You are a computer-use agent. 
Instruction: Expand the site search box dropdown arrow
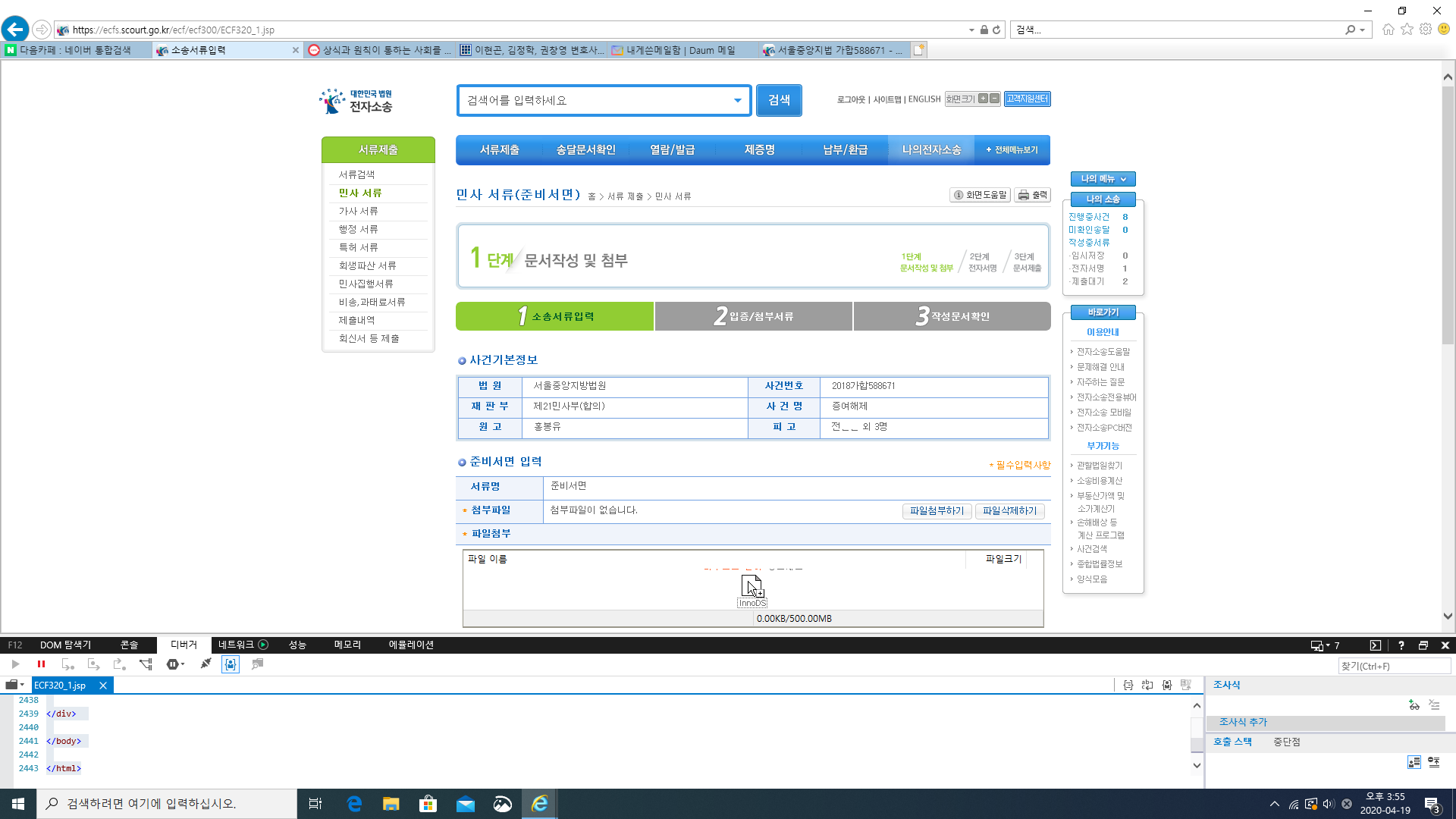[x=737, y=100]
